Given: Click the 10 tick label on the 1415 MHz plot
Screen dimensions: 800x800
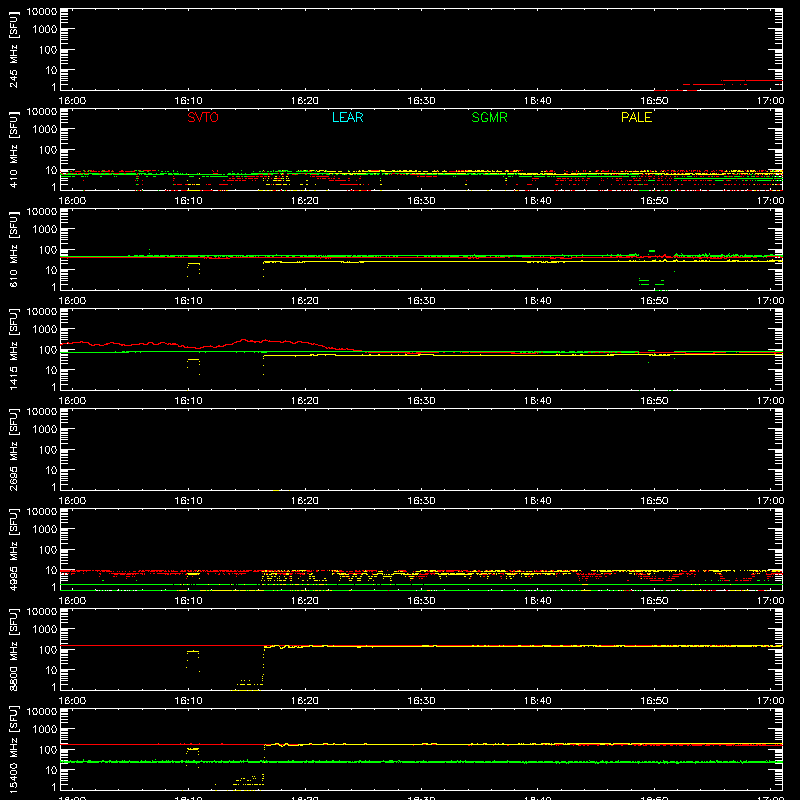Looking at the screenshot, I should [x=51, y=370].
